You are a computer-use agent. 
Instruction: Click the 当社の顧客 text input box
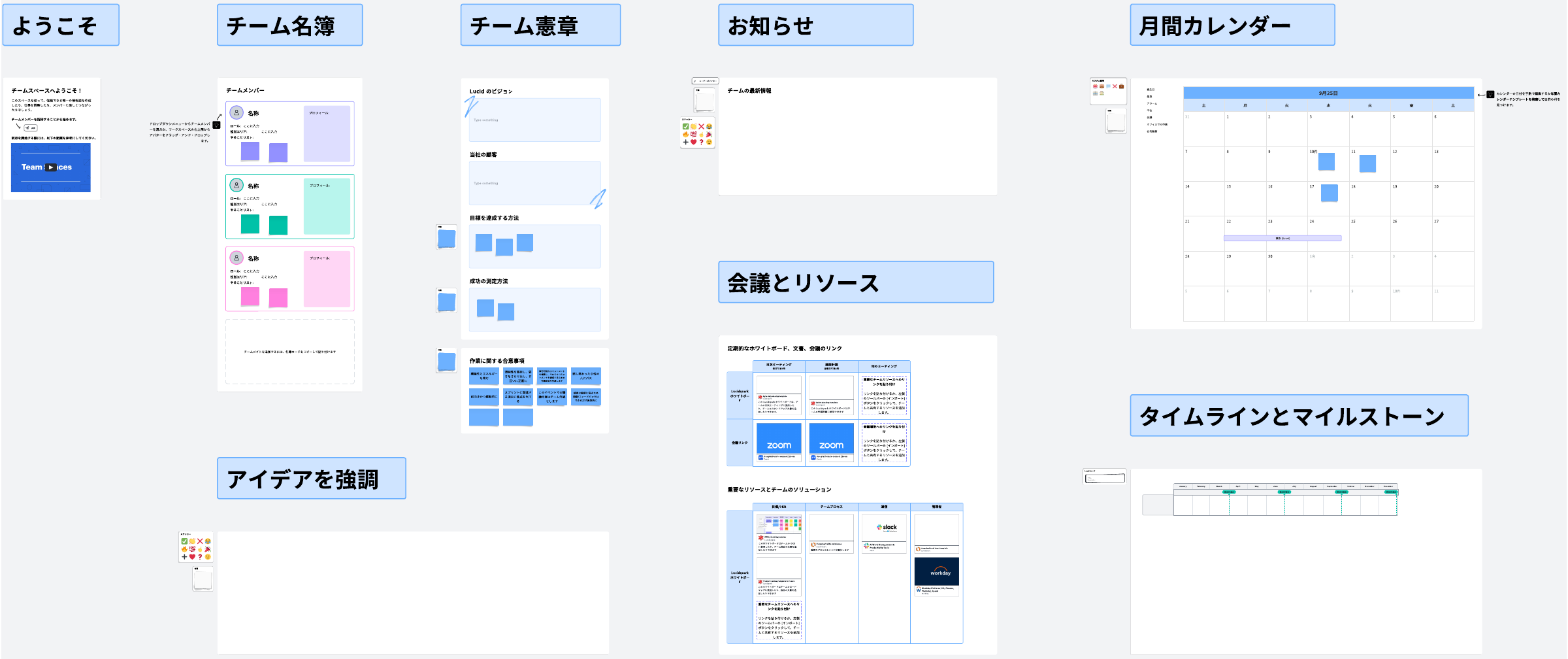pos(534,184)
